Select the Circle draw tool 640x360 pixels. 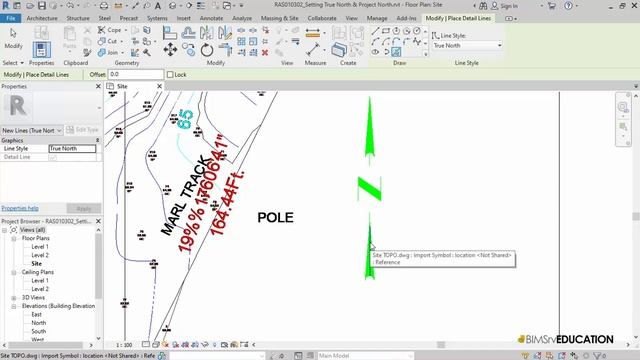416,31
